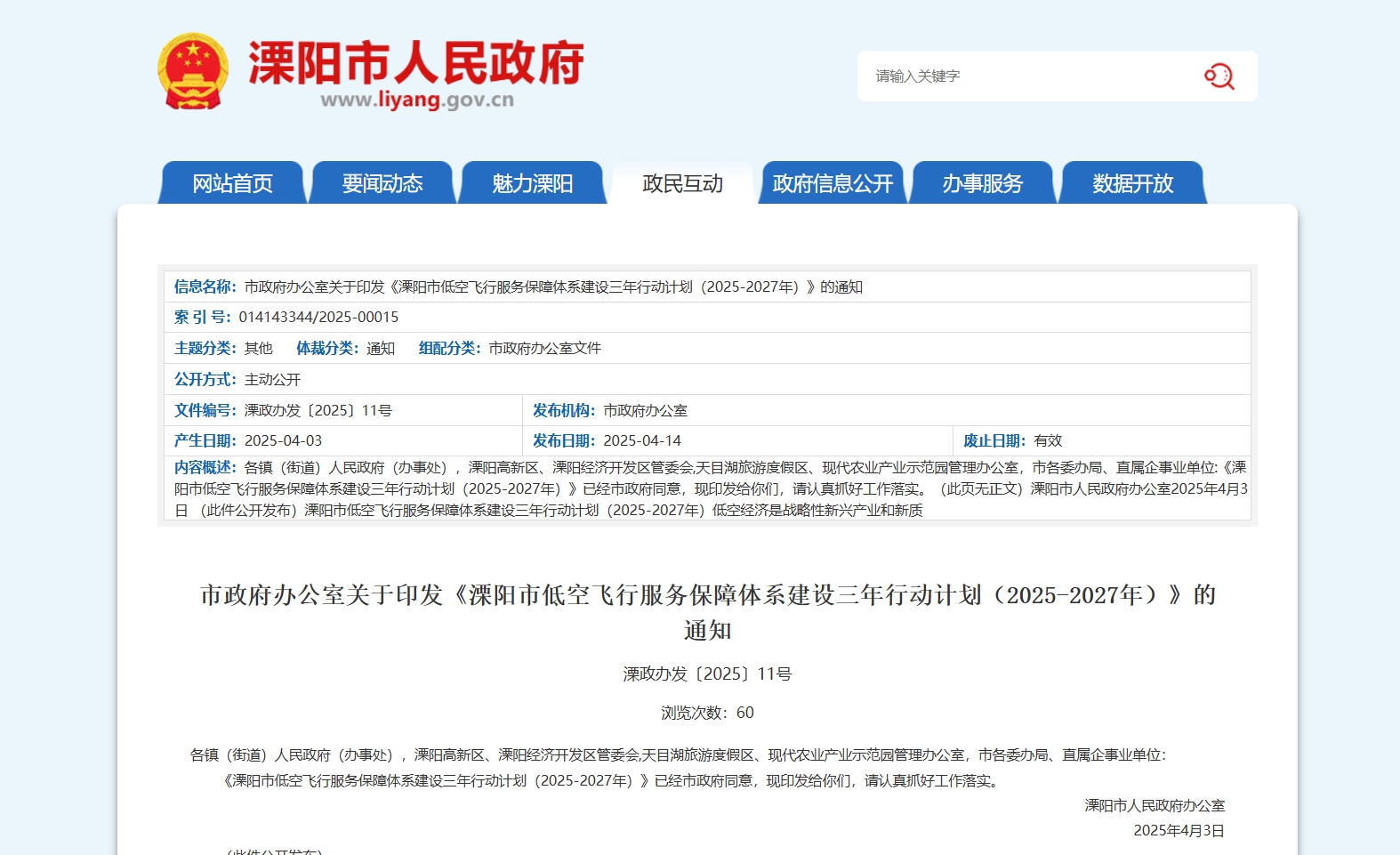Click the 信息名称 document title row
This screenshot has width=1400, height=855.
(552, 286)
